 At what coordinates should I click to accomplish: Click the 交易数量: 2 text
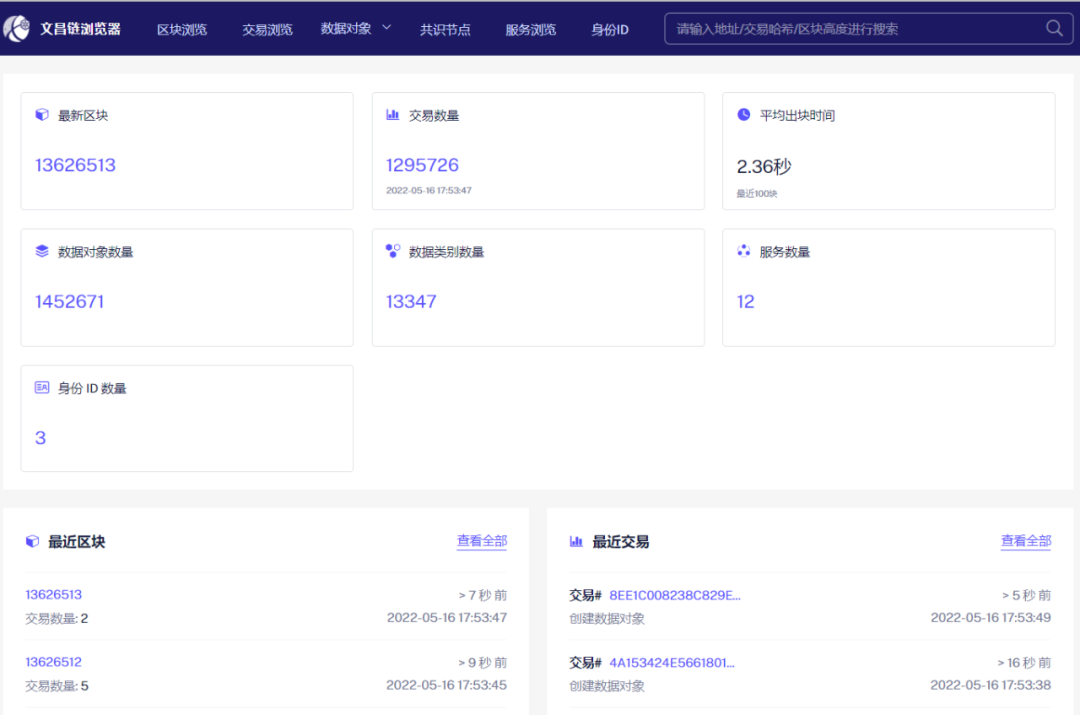(x=56, y=619)
